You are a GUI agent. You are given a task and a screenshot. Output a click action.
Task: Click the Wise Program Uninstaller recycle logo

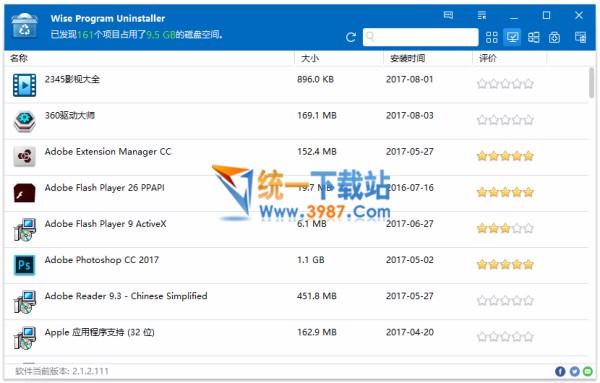coord(24,26)
